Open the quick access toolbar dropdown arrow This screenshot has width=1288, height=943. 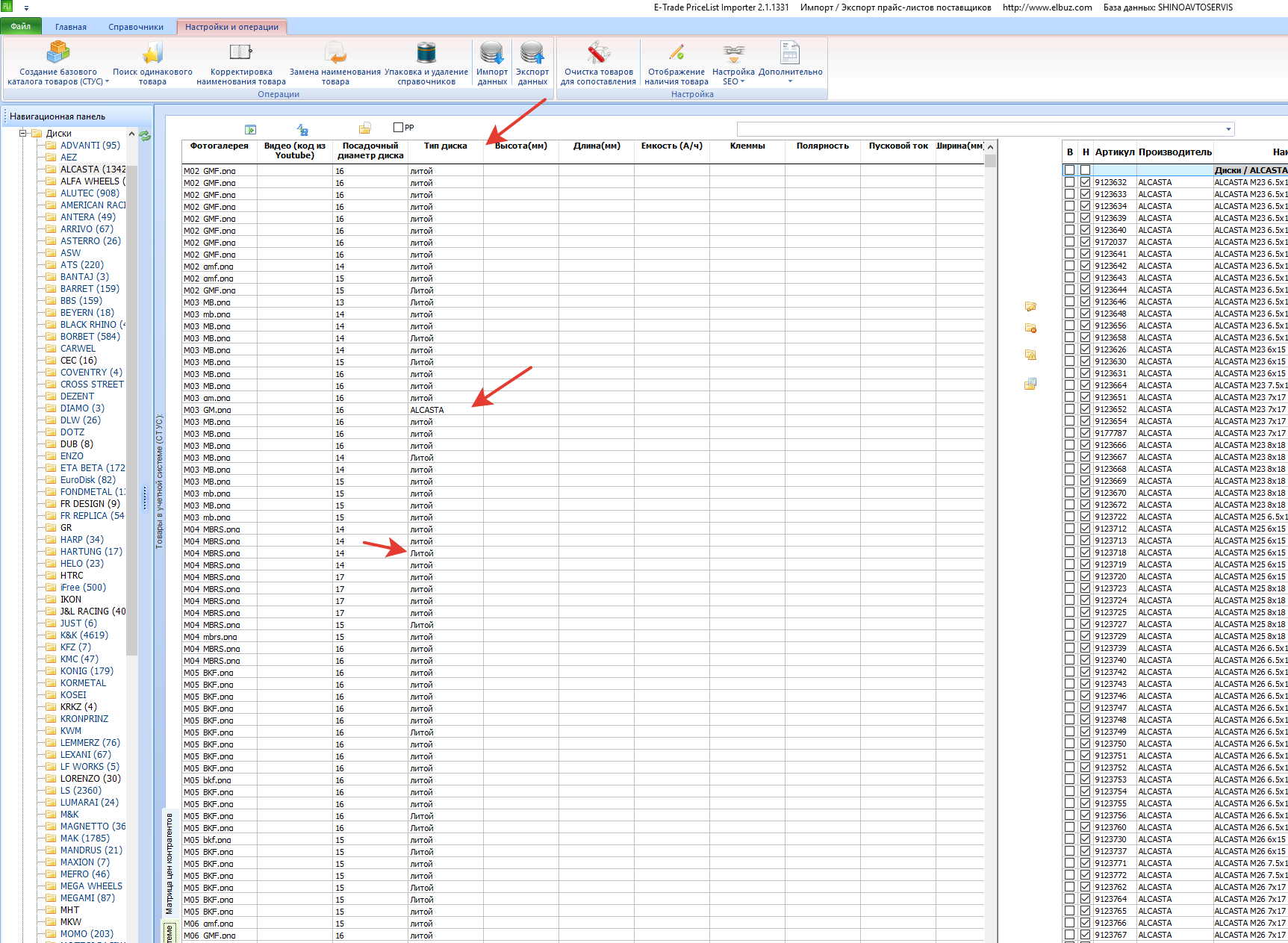tap(26, 7)
